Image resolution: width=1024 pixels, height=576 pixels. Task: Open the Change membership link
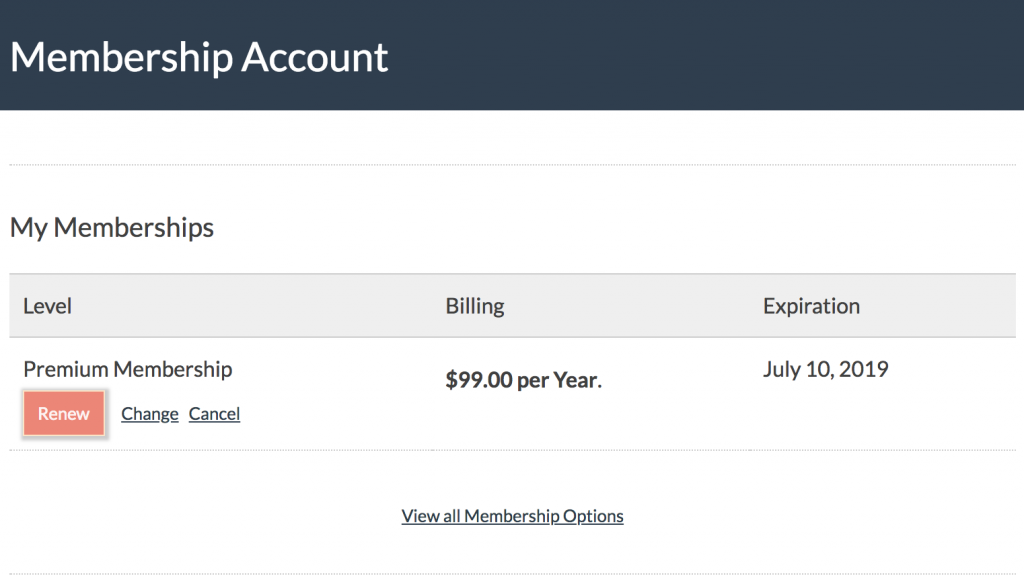point(150,414)
